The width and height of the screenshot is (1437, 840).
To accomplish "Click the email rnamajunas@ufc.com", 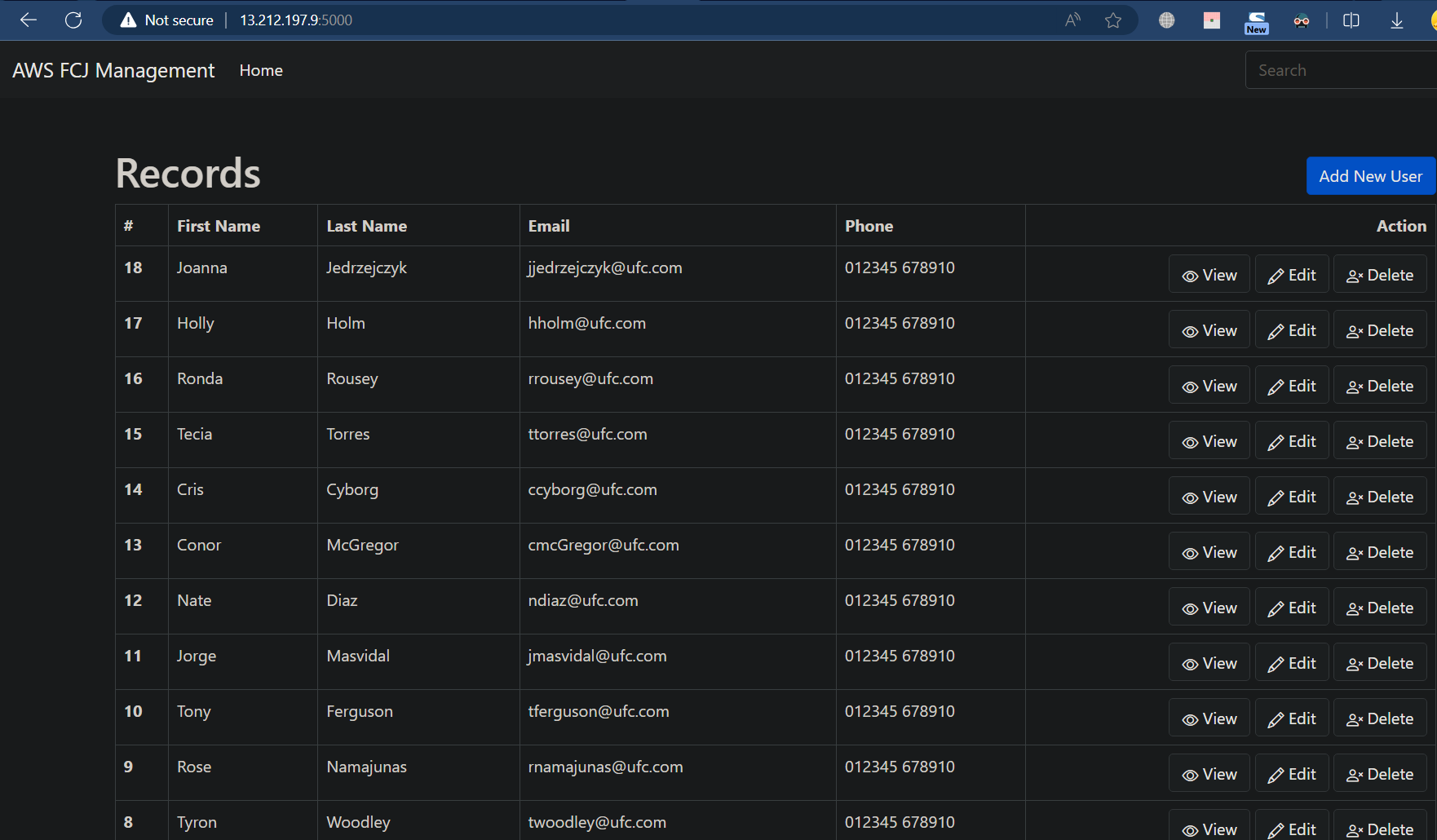I will pyautogui.click(x=606, y=767).
